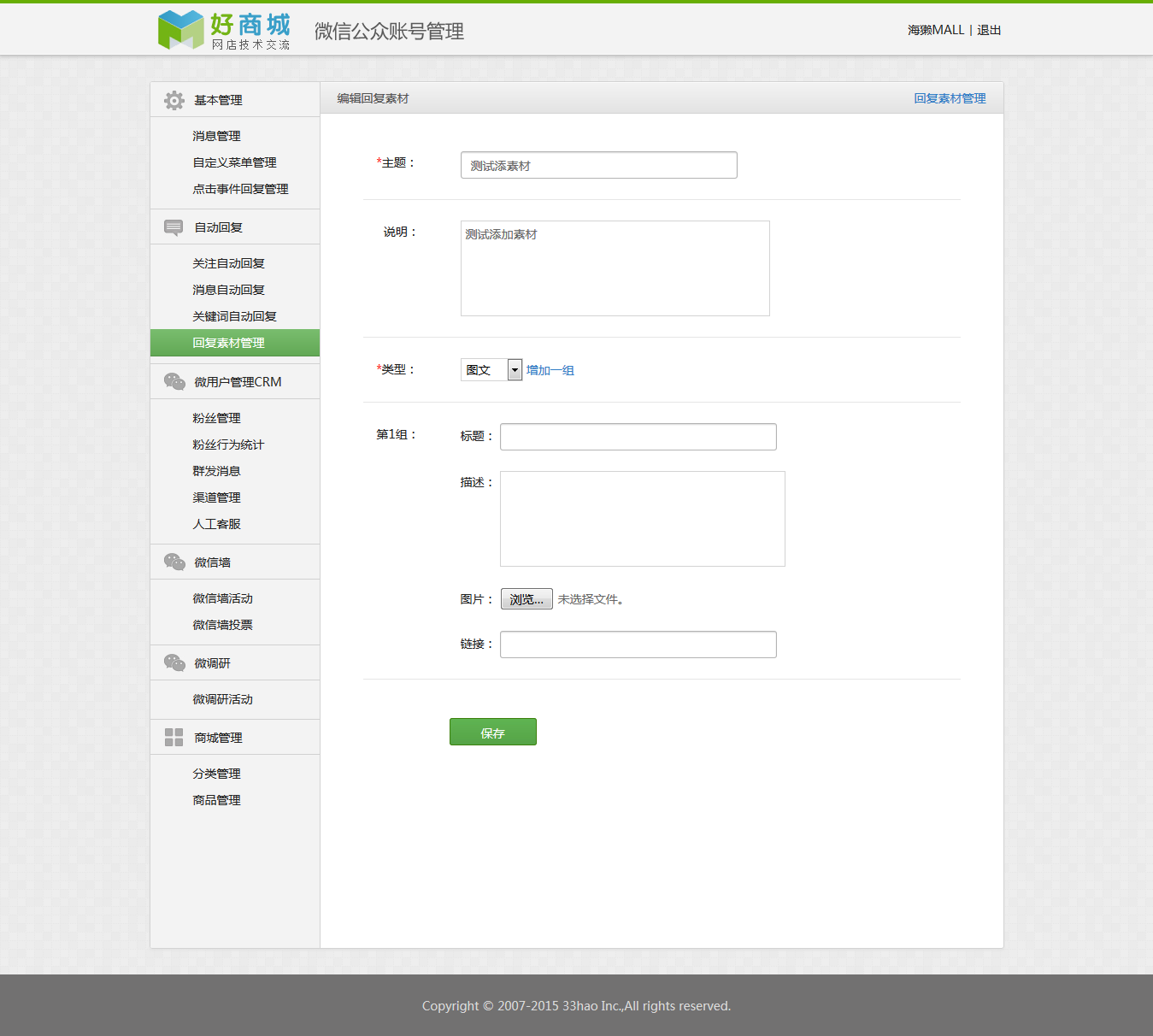Click the WeChat icon beside 微调研

tap(174, 662)
